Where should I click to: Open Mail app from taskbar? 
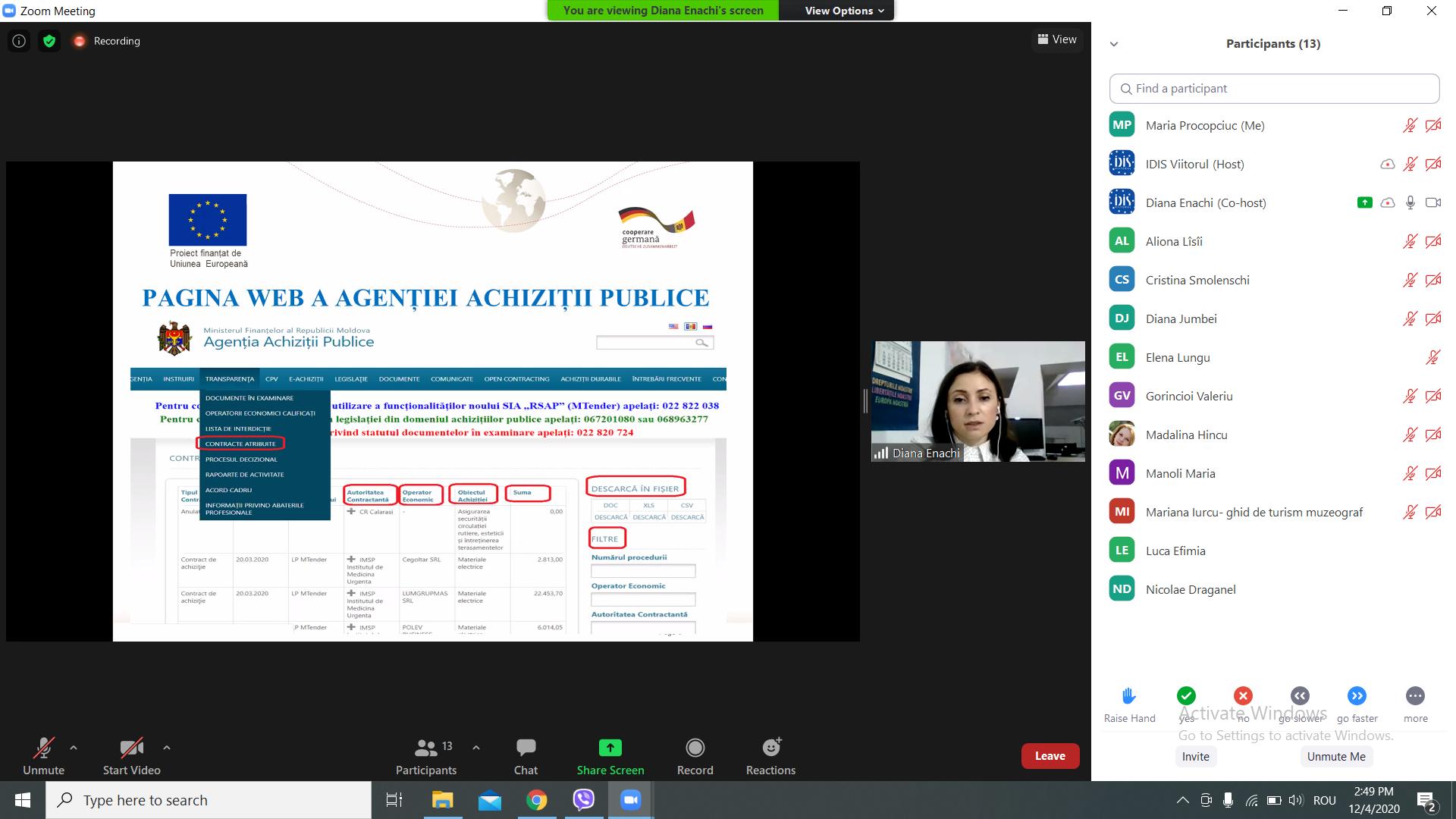pos(489,800)
